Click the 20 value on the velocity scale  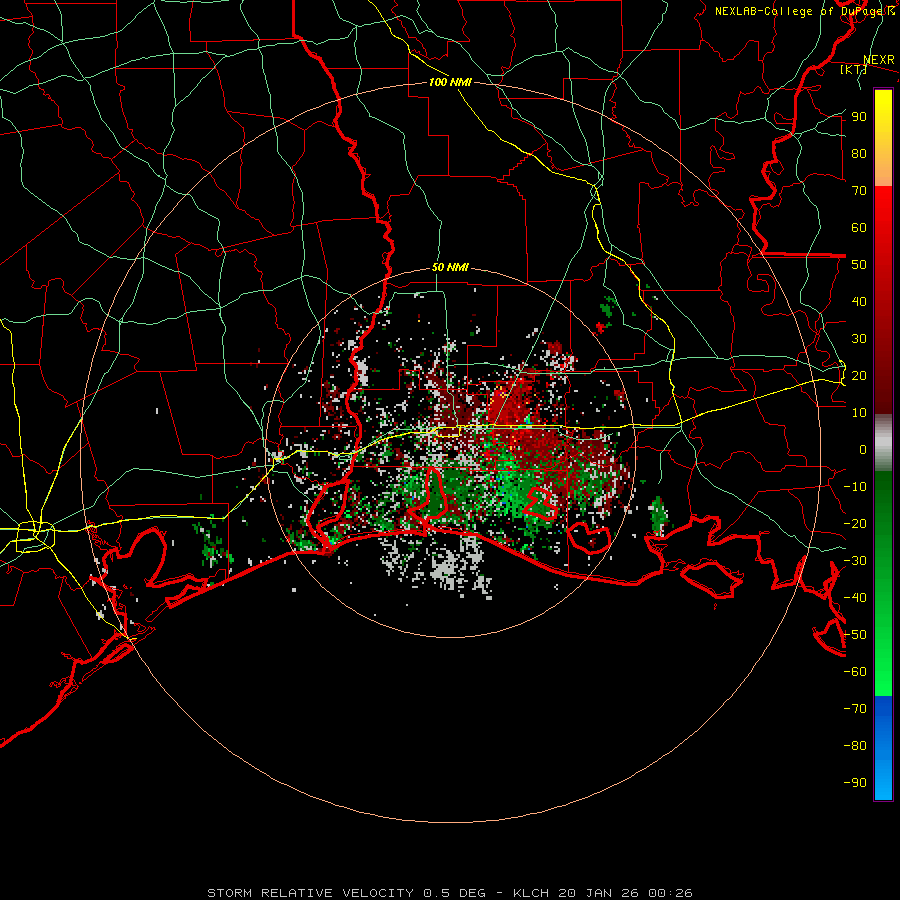[859, 375]
